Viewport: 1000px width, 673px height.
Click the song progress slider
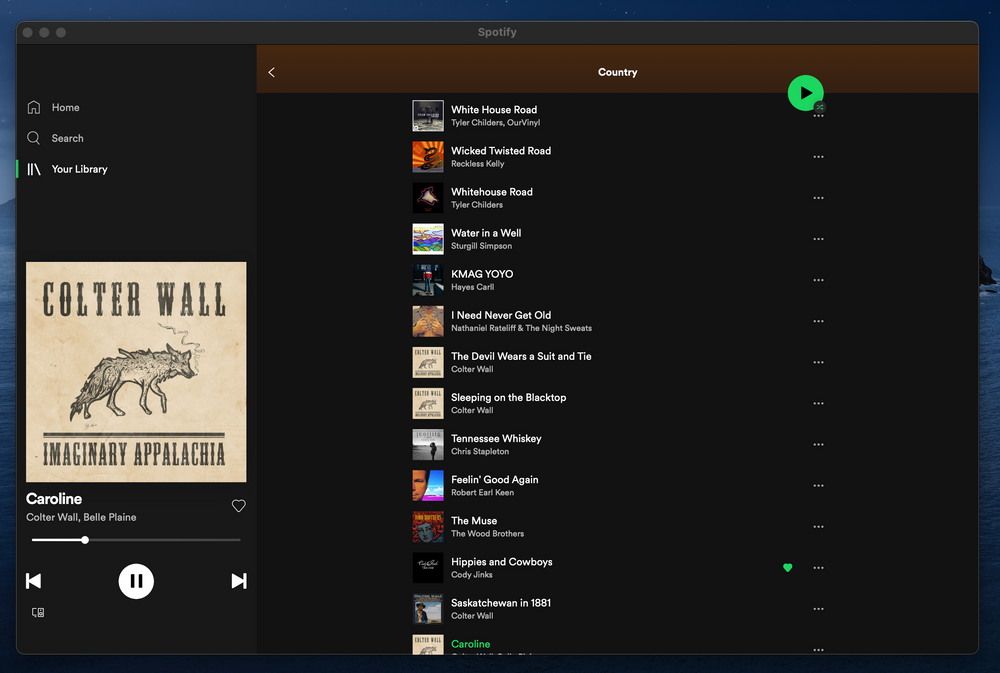[136, 540]
